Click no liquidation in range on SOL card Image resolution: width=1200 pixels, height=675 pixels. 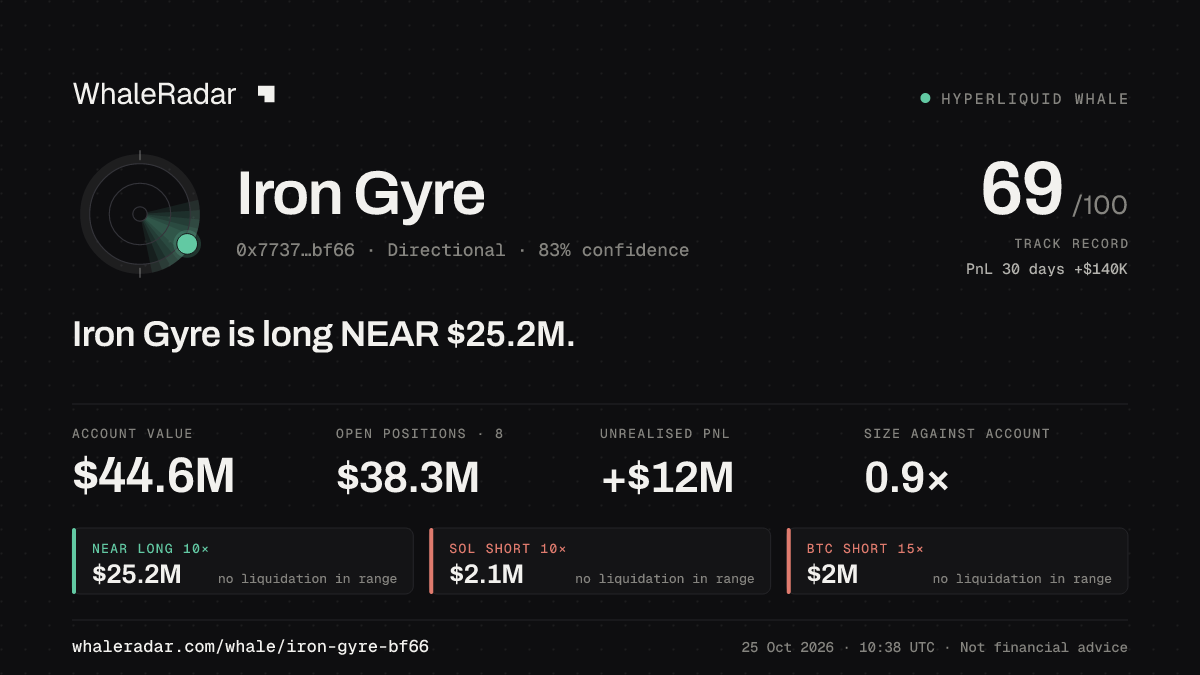pos(665,579)
